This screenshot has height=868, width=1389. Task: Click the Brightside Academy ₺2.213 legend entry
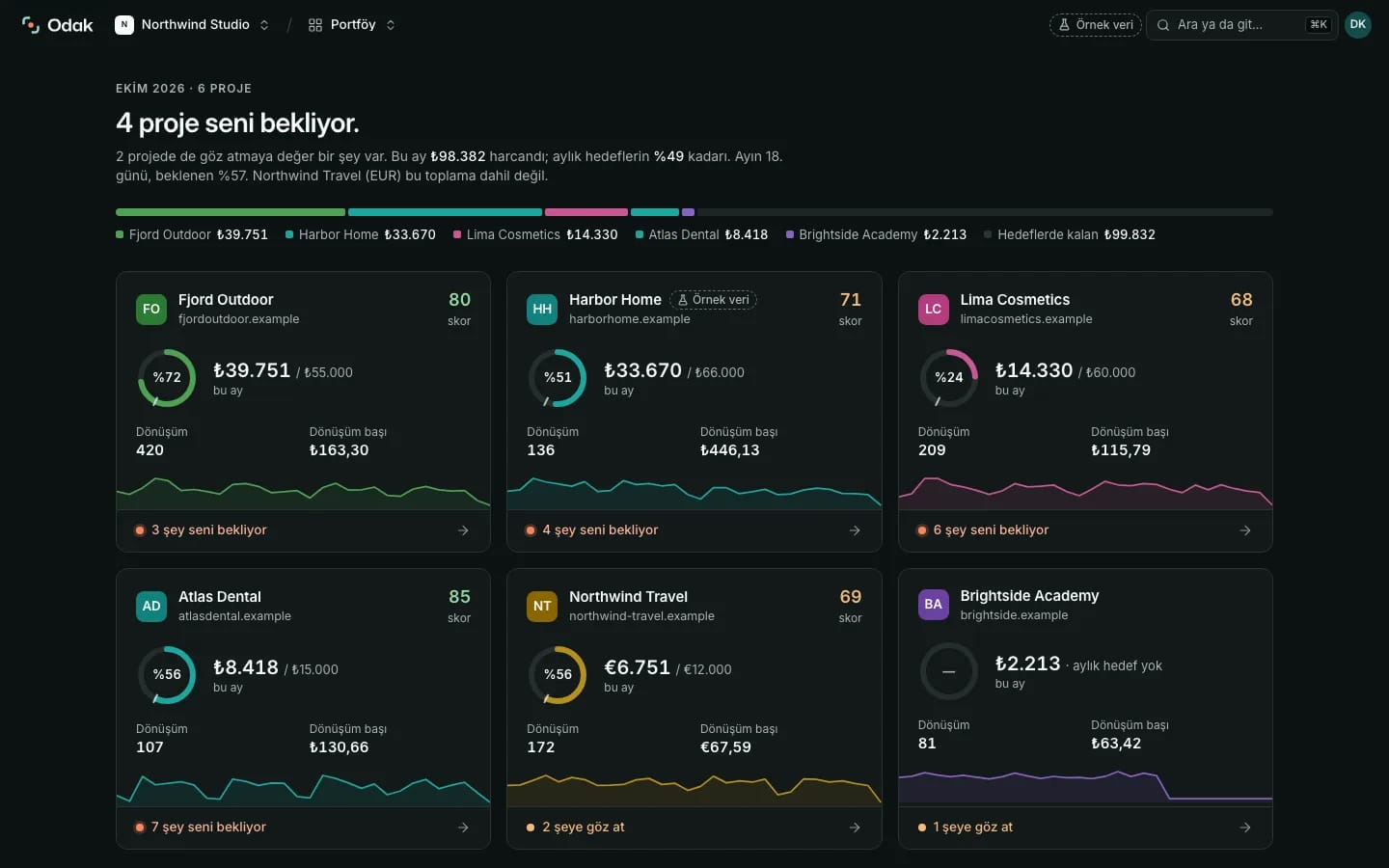pos(876,234)
